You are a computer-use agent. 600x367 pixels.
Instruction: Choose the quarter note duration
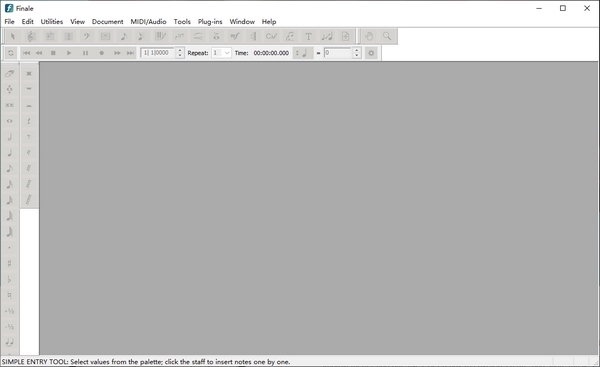tap(10, 153)
